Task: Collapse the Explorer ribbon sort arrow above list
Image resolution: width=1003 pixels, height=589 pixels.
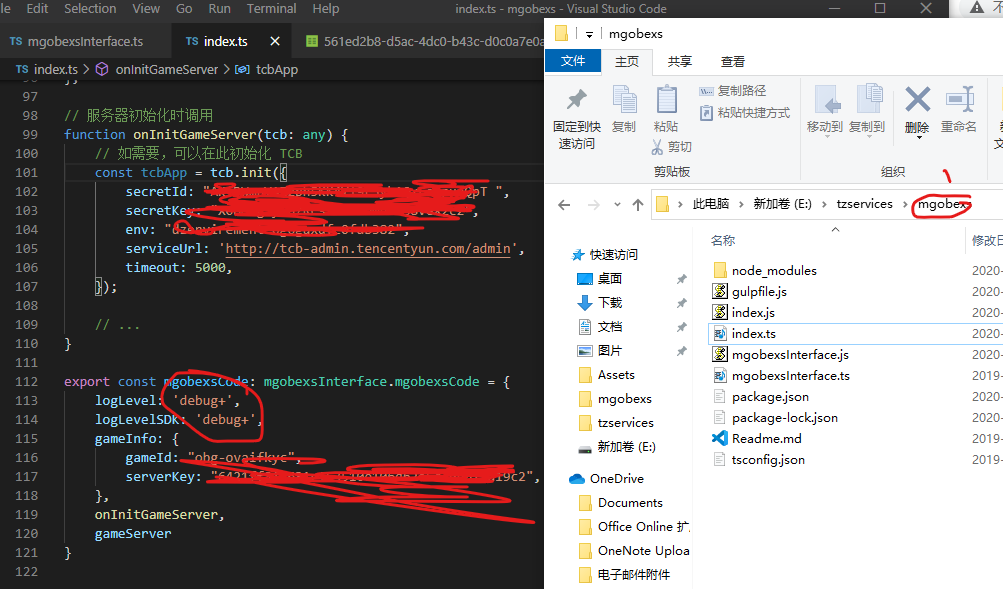Action: (835, 229)
